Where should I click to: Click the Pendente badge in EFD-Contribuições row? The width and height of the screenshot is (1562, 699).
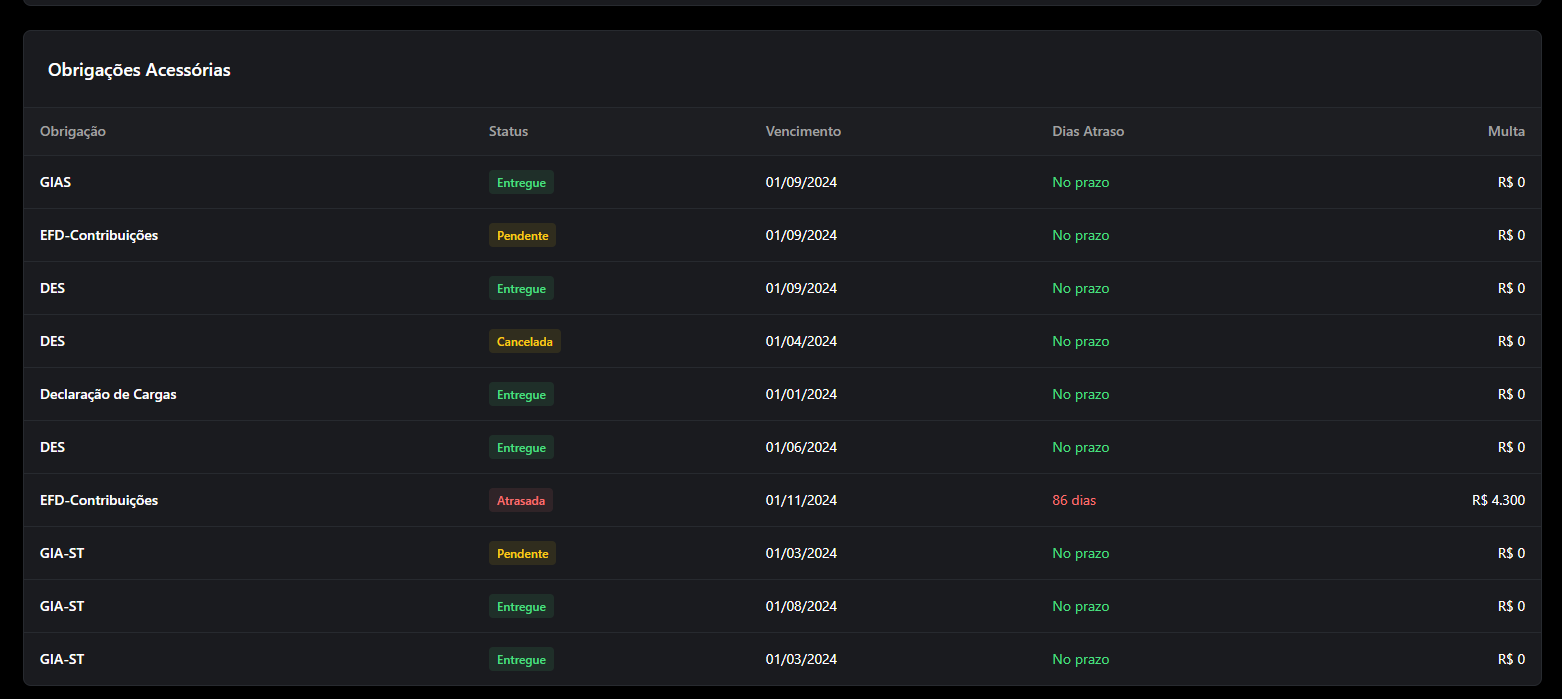(522, 235)
